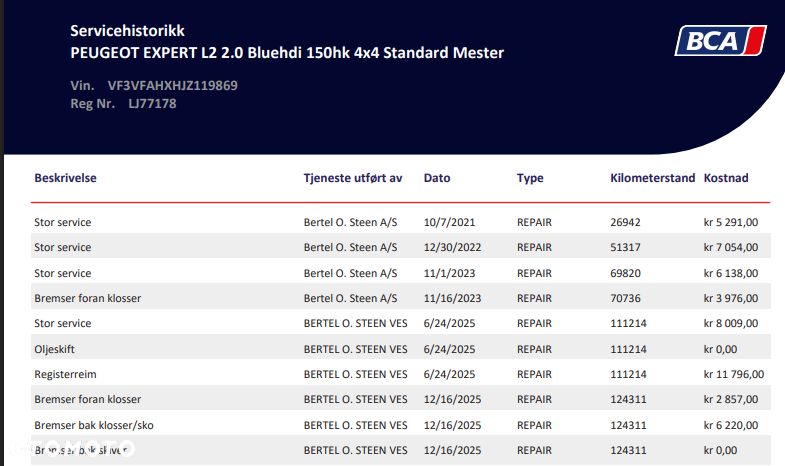Click the Beskrivelse column header
Screen dimensions: 785x466
(65, 178)
